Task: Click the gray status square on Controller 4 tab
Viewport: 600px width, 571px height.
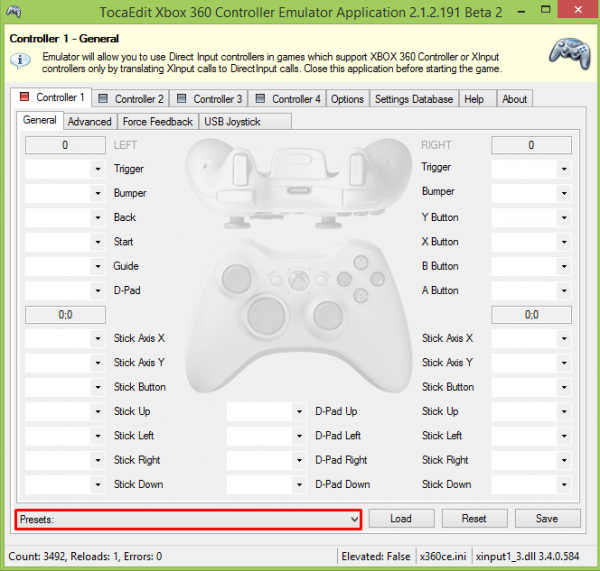Action: click(260, 98)
